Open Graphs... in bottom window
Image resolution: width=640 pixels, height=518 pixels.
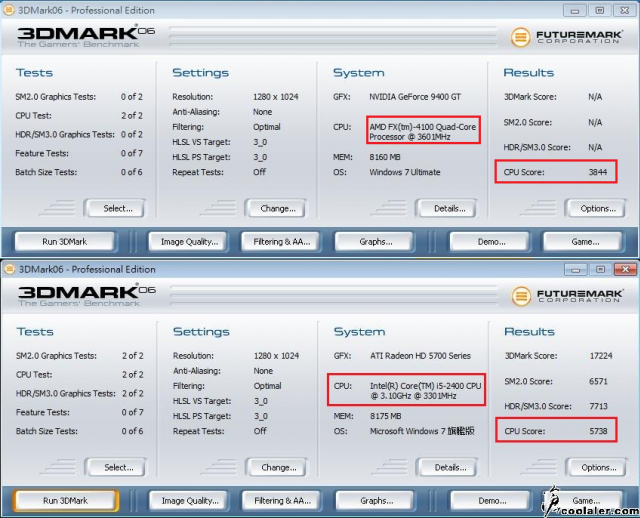click(x=376, y=500)
